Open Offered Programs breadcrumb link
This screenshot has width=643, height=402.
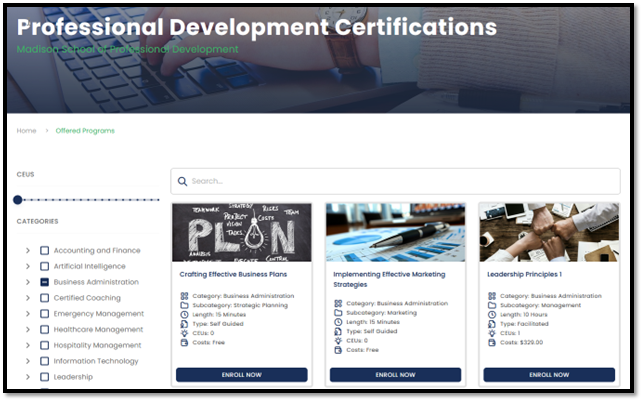(x=85, y=131)
